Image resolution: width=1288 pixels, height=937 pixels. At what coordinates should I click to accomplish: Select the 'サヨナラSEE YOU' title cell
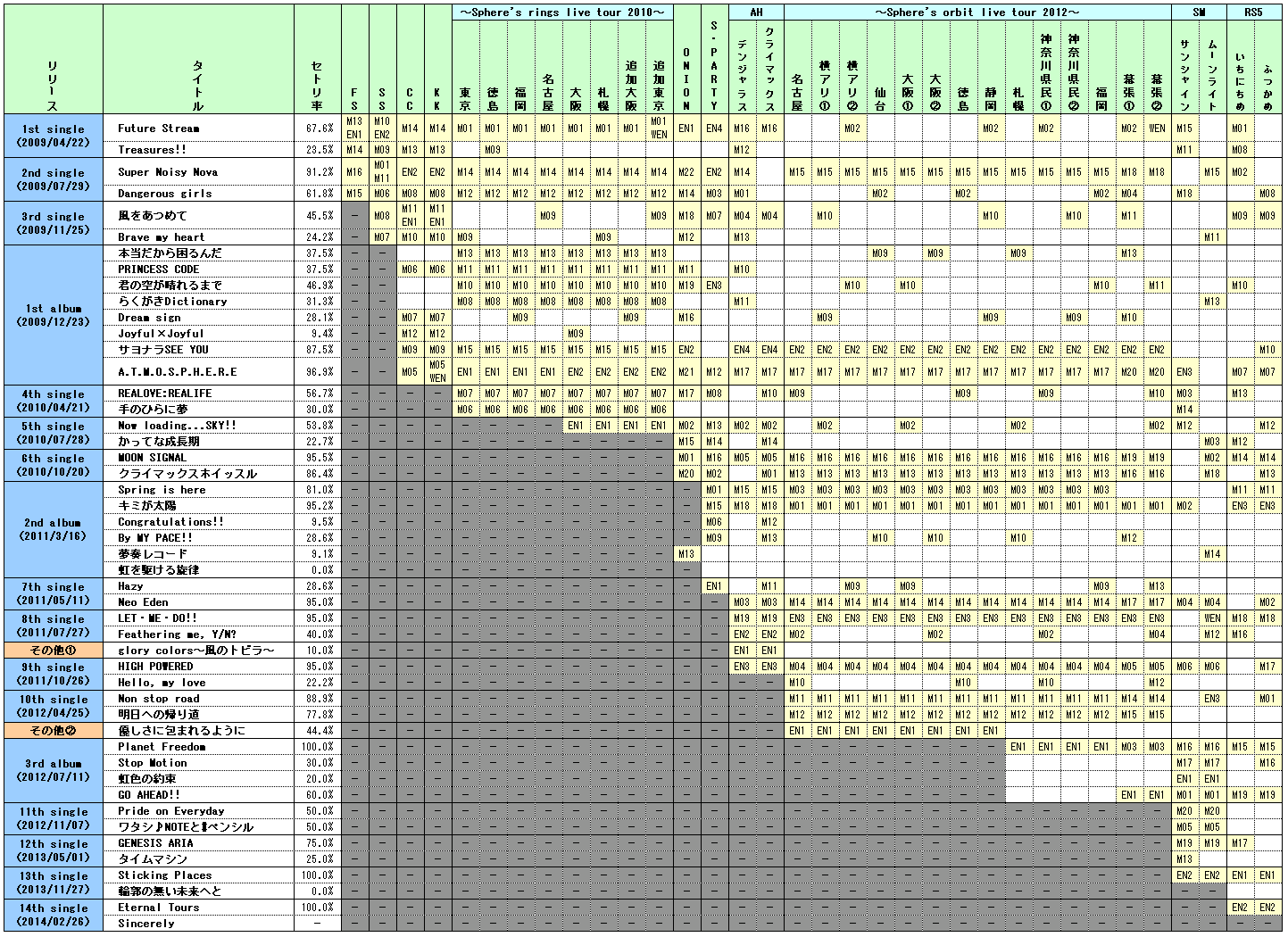198,350
